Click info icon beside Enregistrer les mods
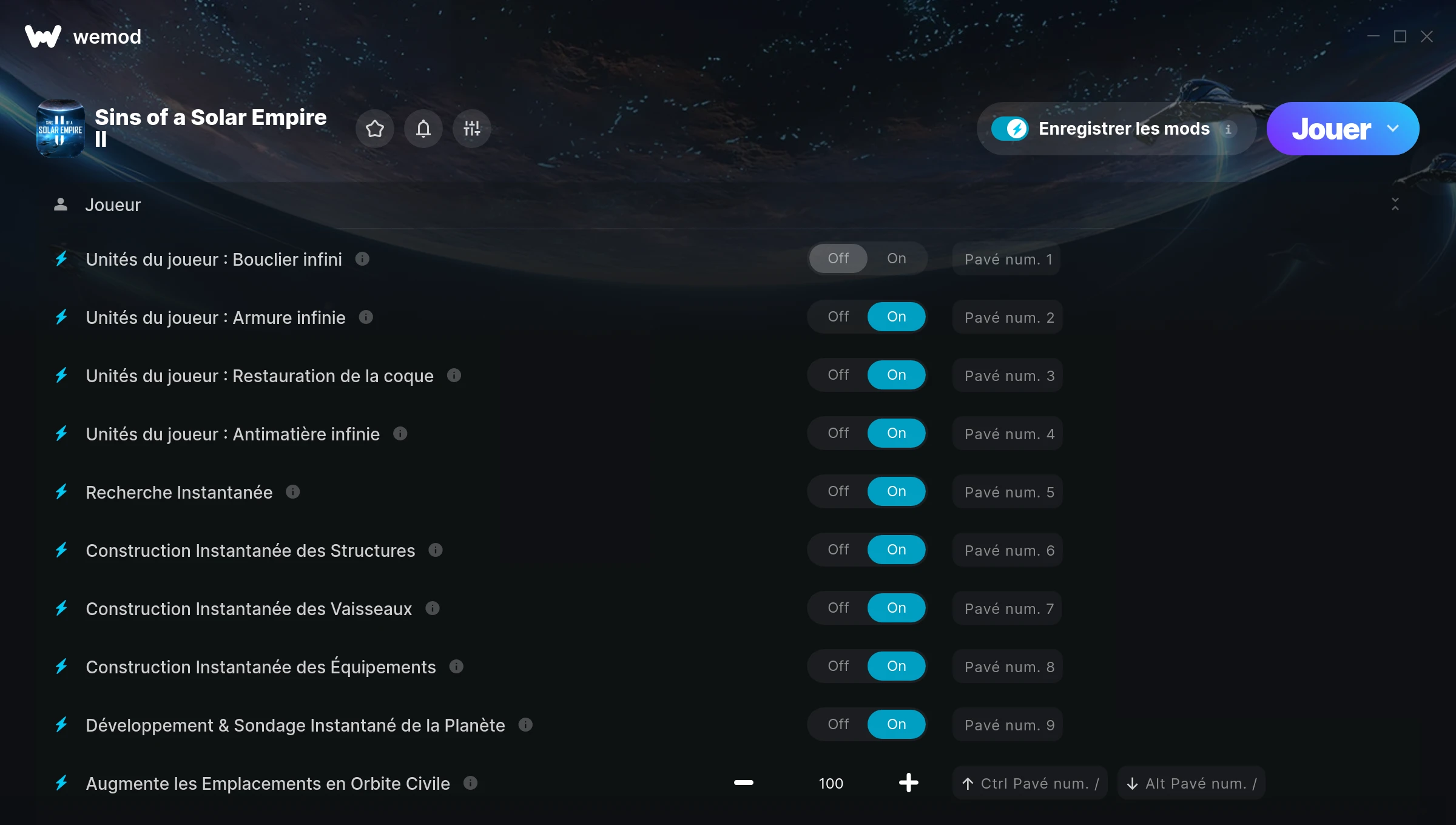 (x=1228, y=129)
